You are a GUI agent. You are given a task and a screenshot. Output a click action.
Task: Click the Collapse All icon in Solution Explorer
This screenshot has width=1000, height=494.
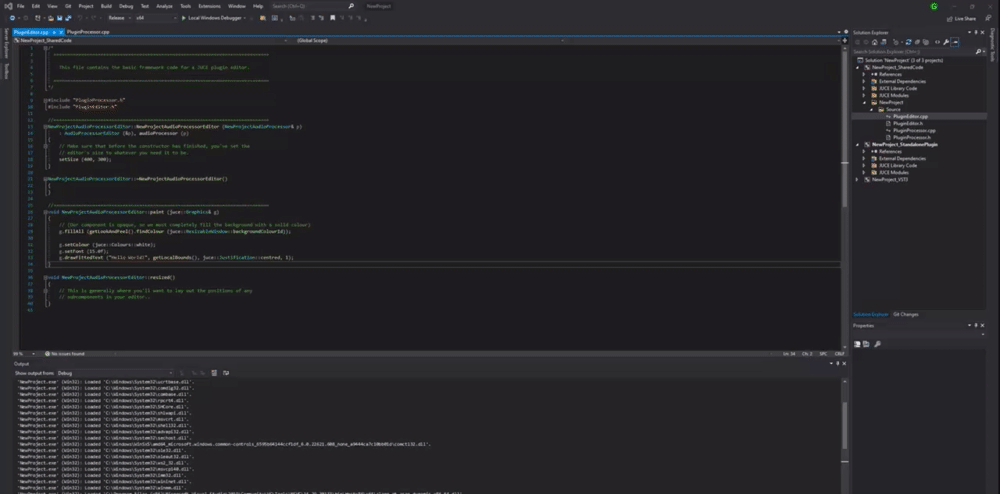pyautogui.click(x=917, y=42)
